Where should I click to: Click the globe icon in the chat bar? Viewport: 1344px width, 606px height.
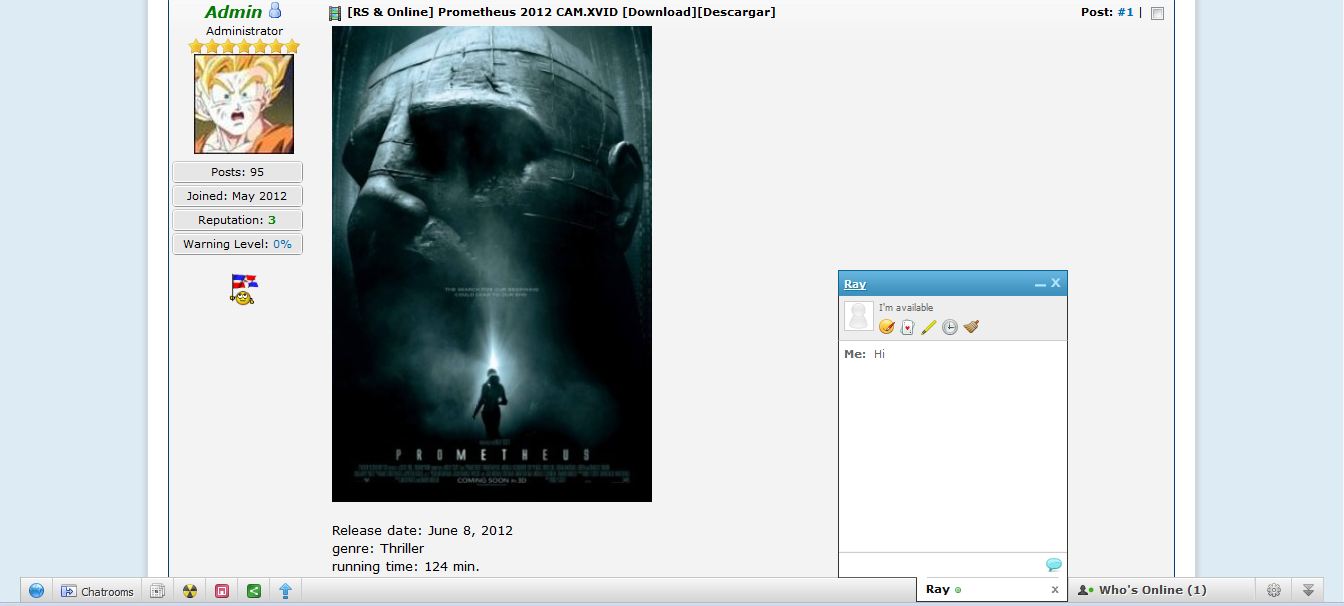[x=37, y=591]
